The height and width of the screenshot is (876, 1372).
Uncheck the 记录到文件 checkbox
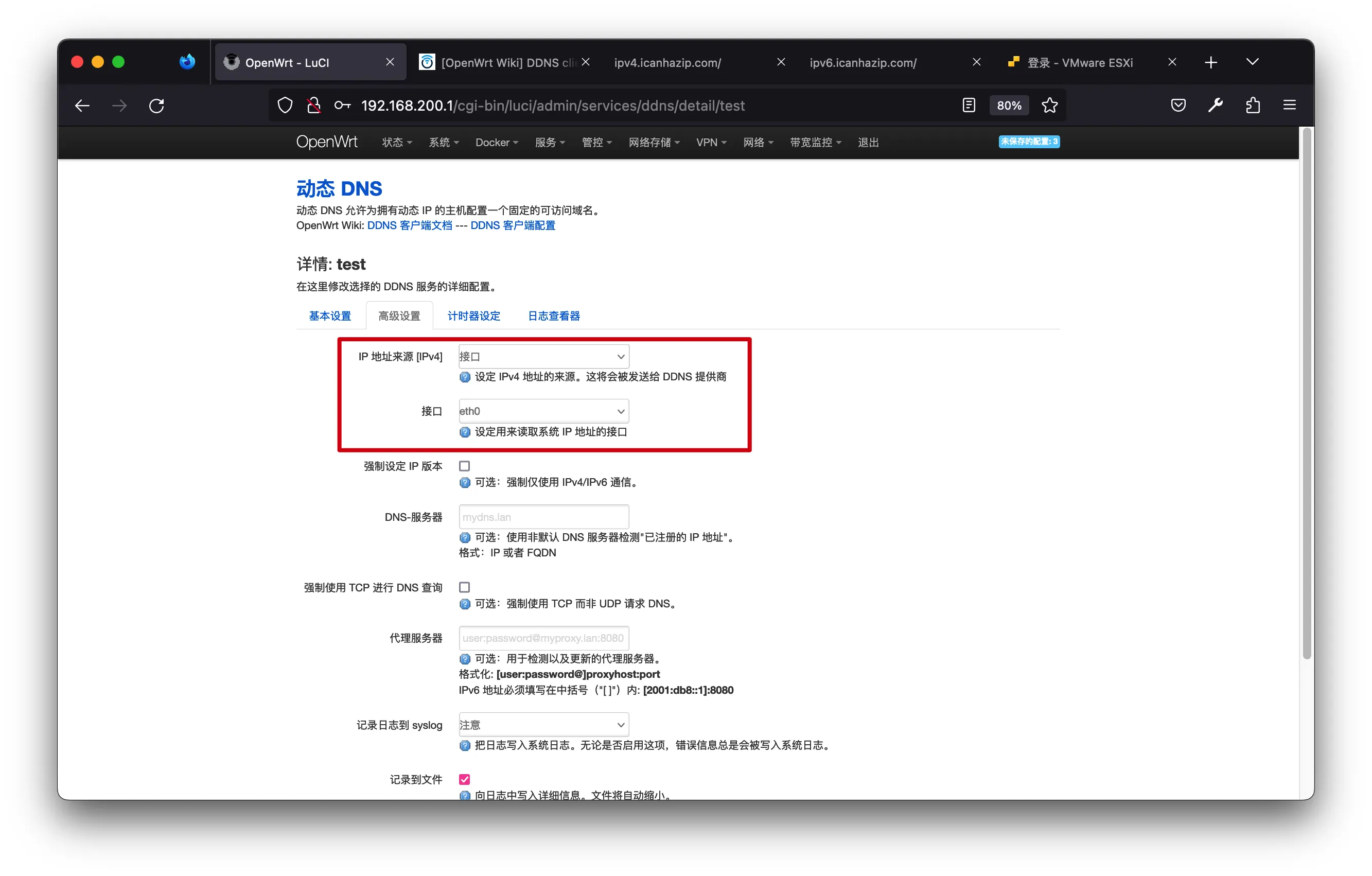coord(464,779)
